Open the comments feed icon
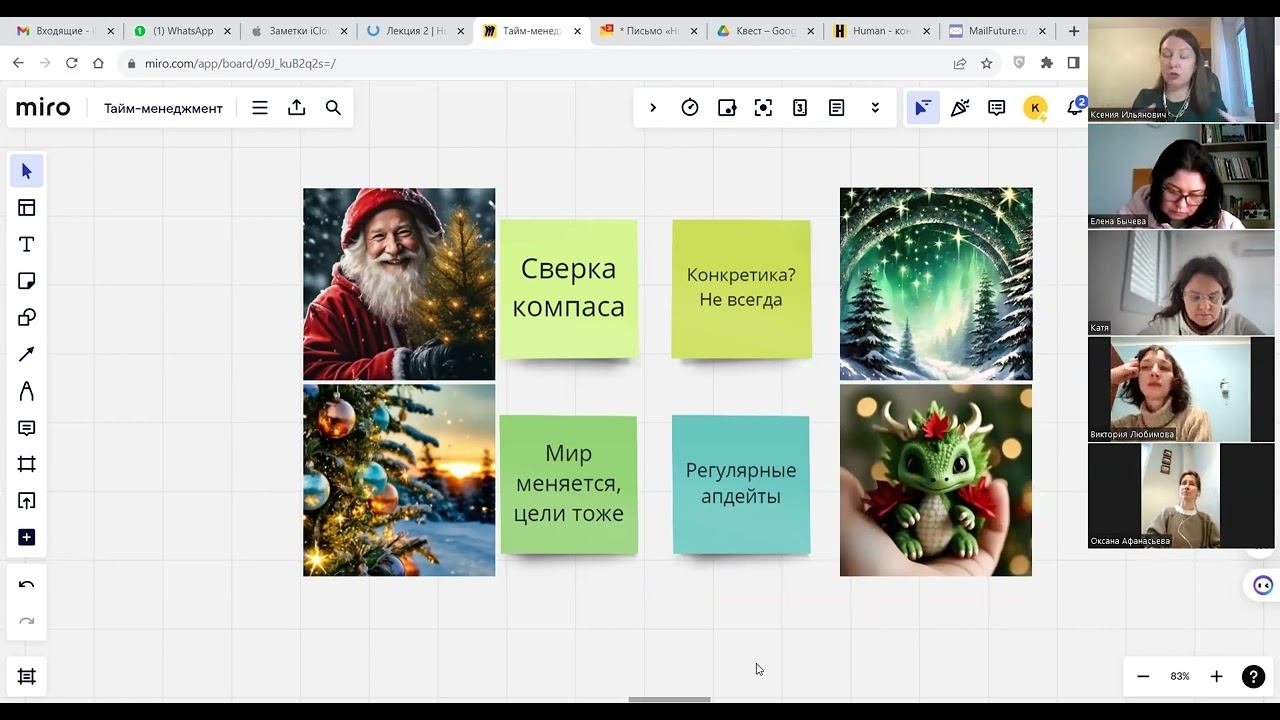This screenshot has height=720, width=1280. (x=997, y=108)
